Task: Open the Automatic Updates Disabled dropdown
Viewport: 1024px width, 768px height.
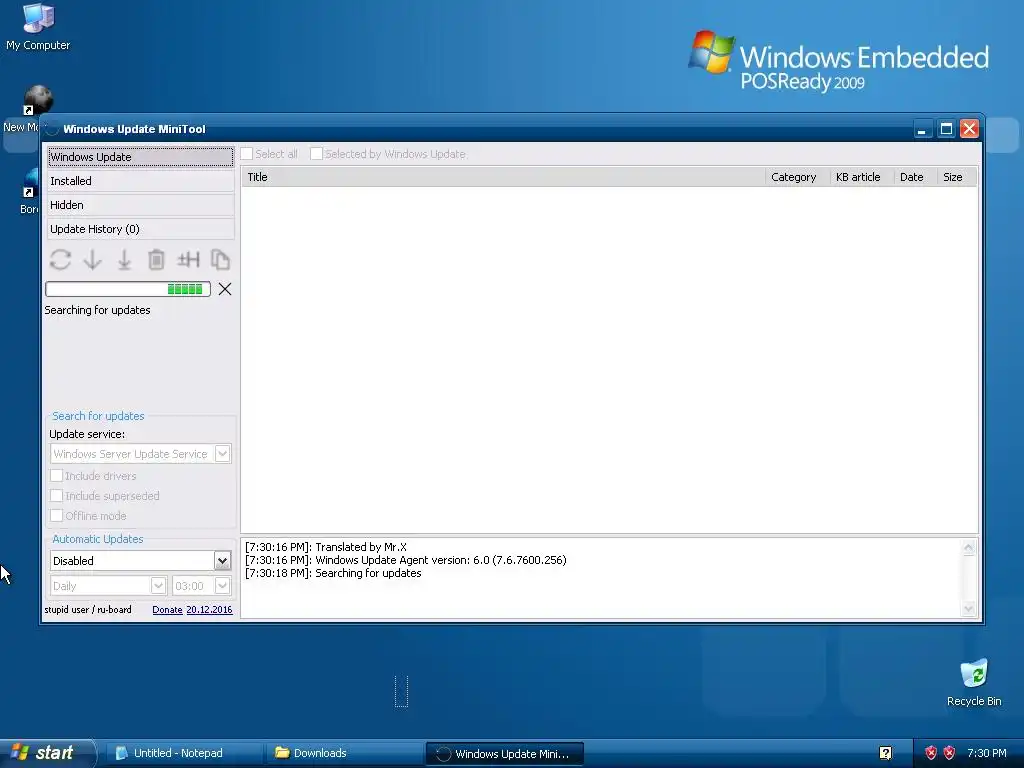Action: 140,561
